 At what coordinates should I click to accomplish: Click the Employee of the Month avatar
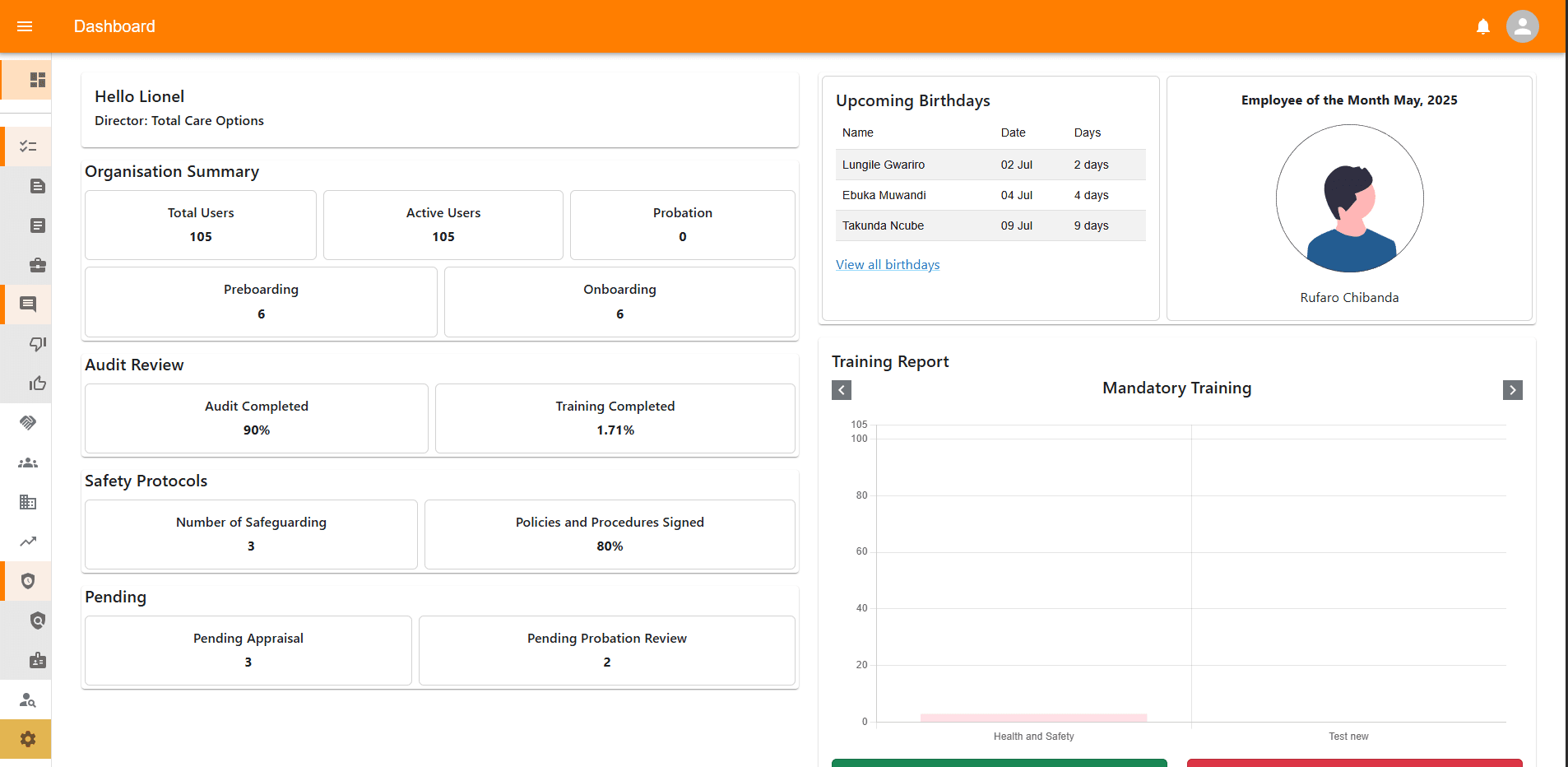1349,198
